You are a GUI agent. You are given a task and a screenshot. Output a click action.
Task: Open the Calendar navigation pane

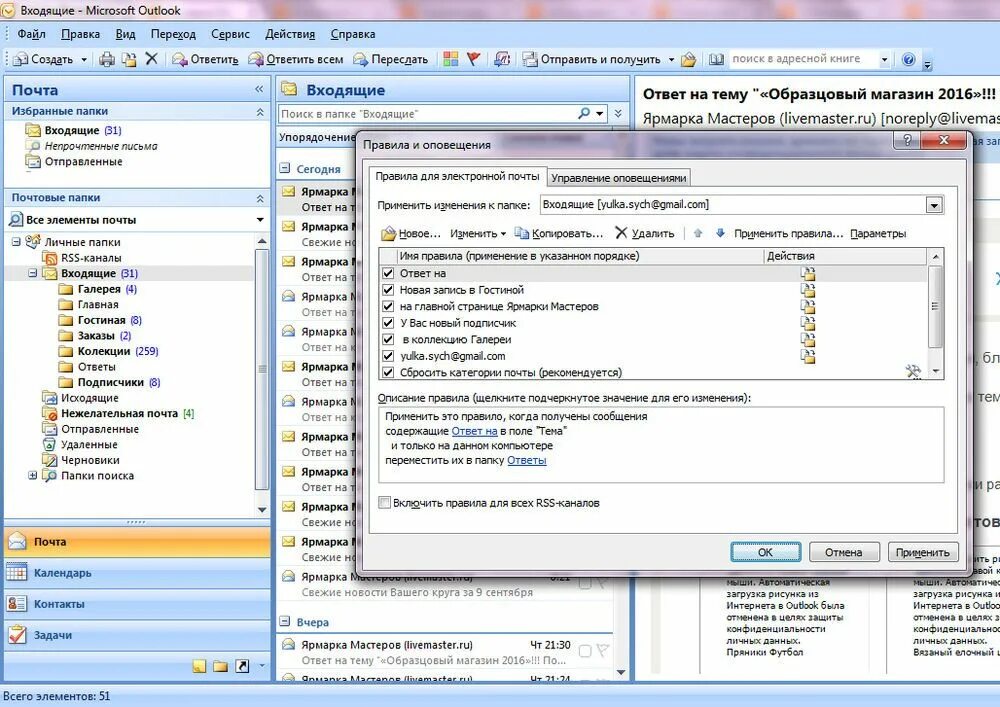[137, 572]
